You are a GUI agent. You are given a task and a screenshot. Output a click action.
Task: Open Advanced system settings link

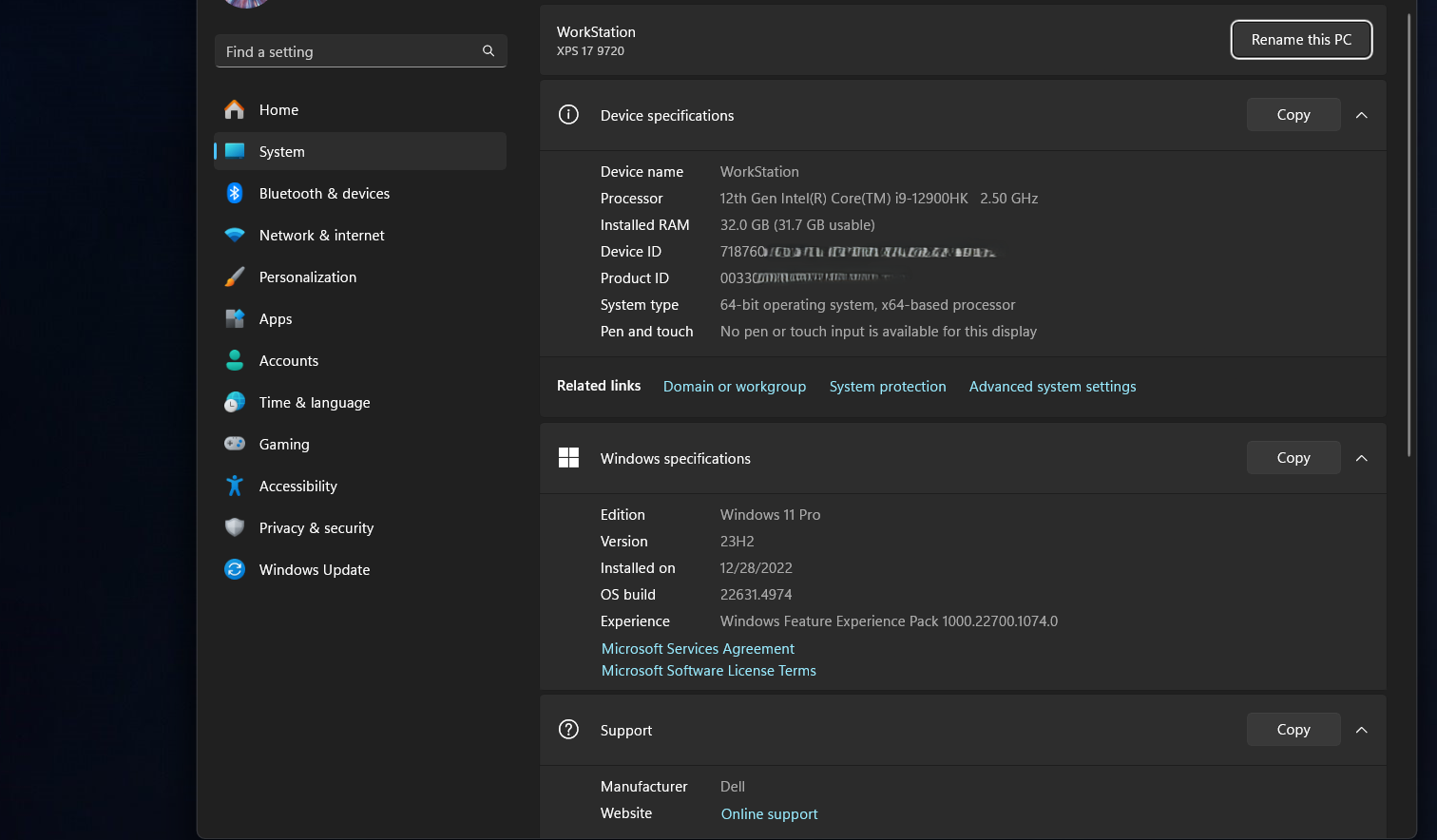1052,386
